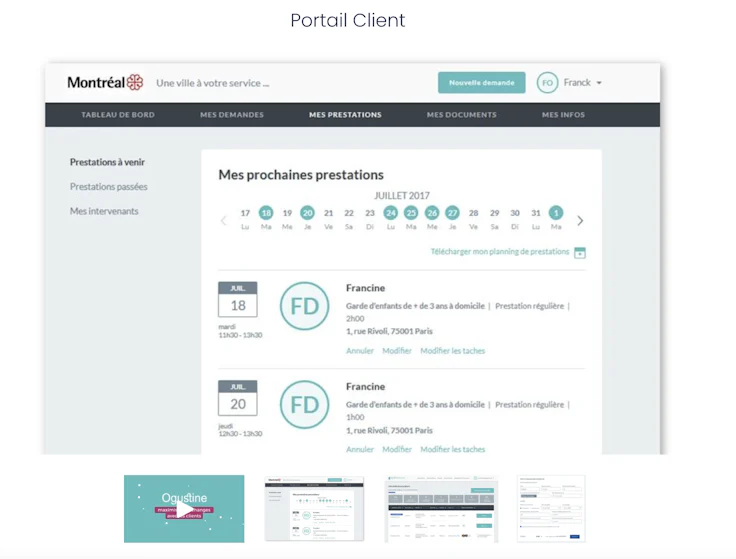Select highlighted day 27 in calendar
736x559 pixels.
point(452,213)
